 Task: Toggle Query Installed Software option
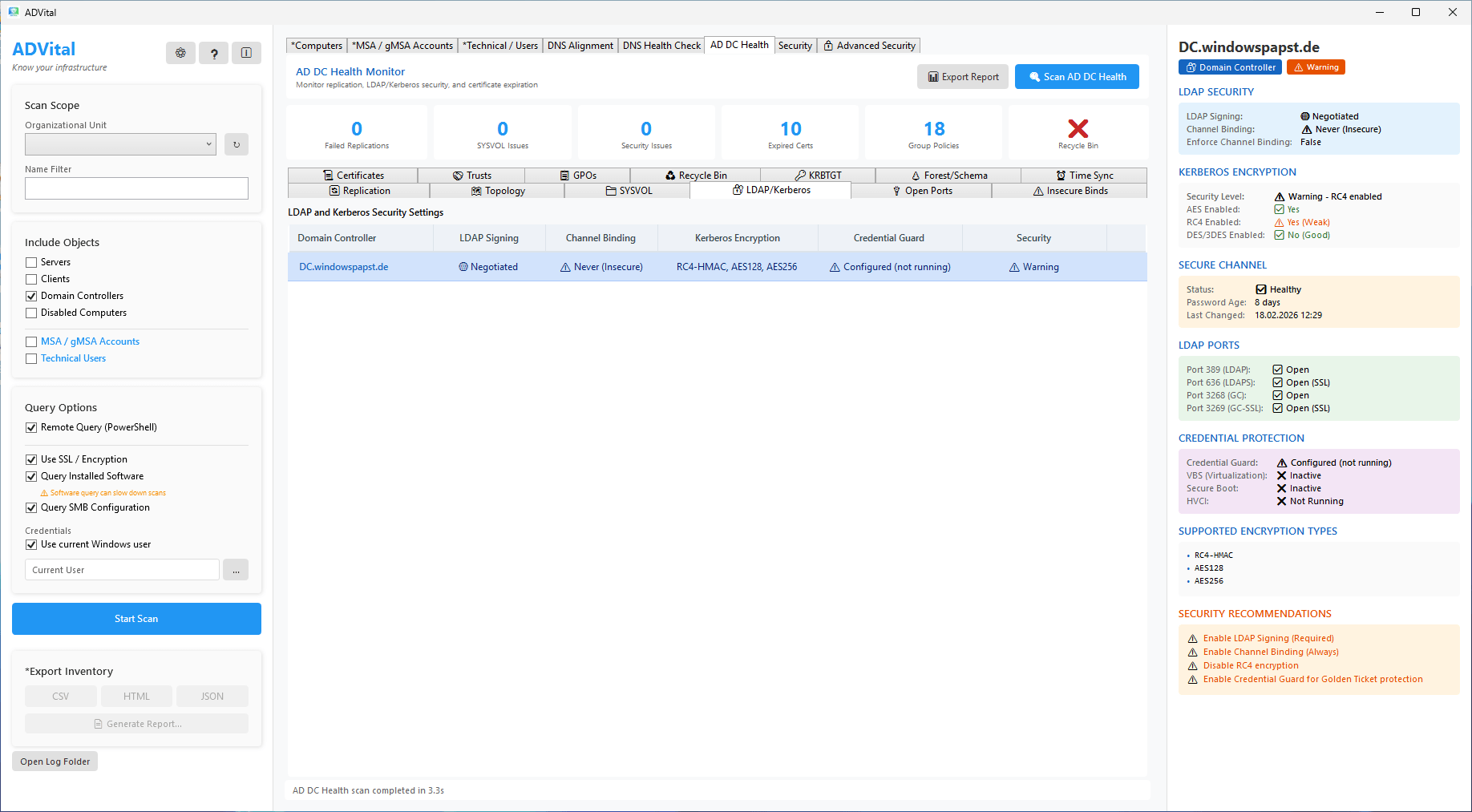pos(31,476)
